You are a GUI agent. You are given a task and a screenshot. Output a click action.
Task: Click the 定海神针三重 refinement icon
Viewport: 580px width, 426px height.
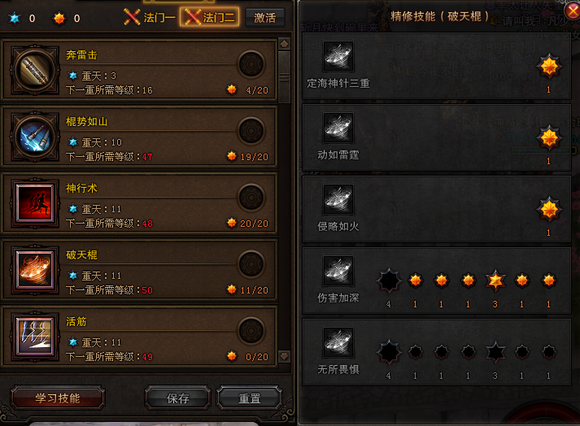point(338,57)
